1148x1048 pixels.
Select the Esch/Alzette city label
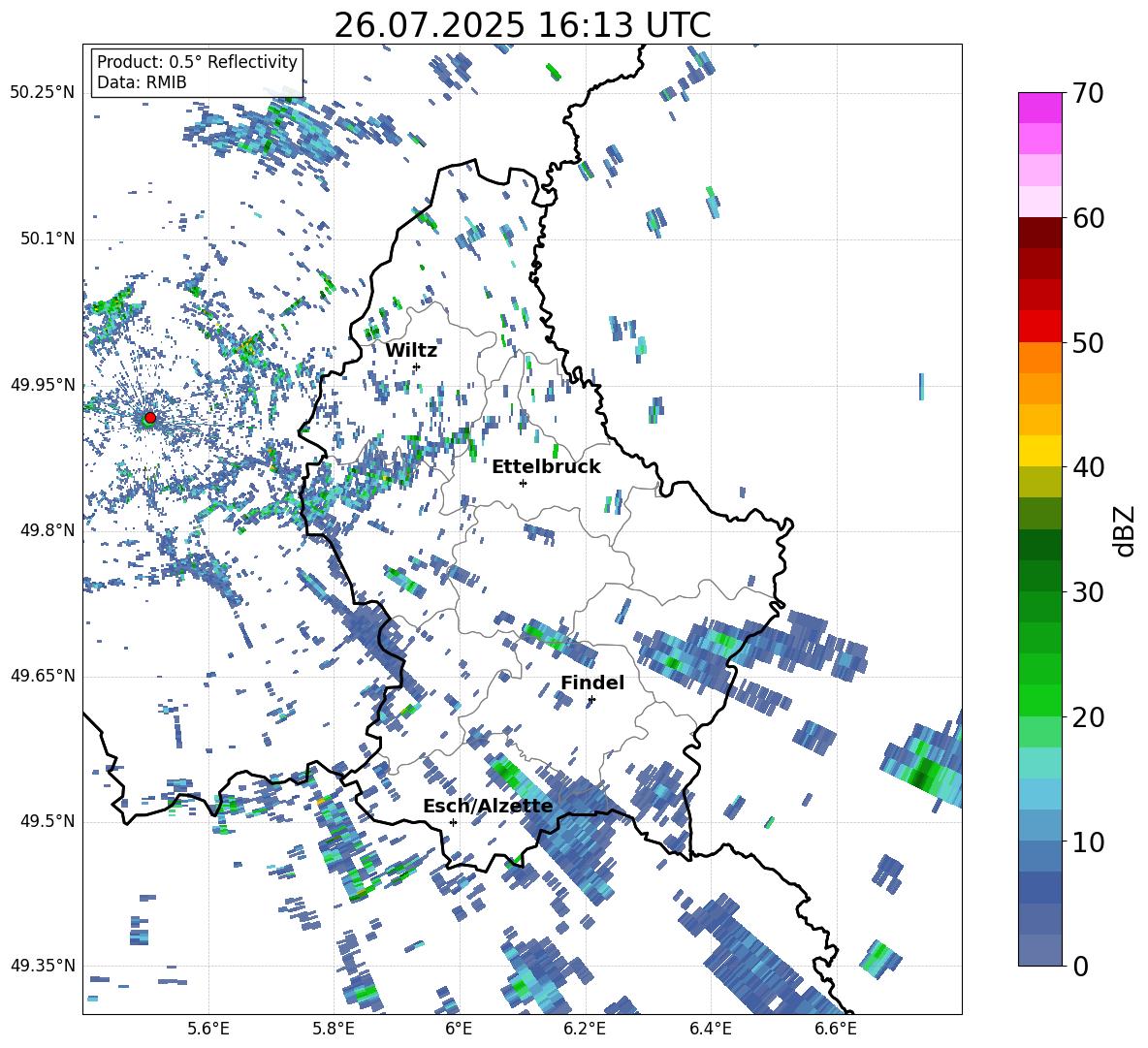pos(488,807)
